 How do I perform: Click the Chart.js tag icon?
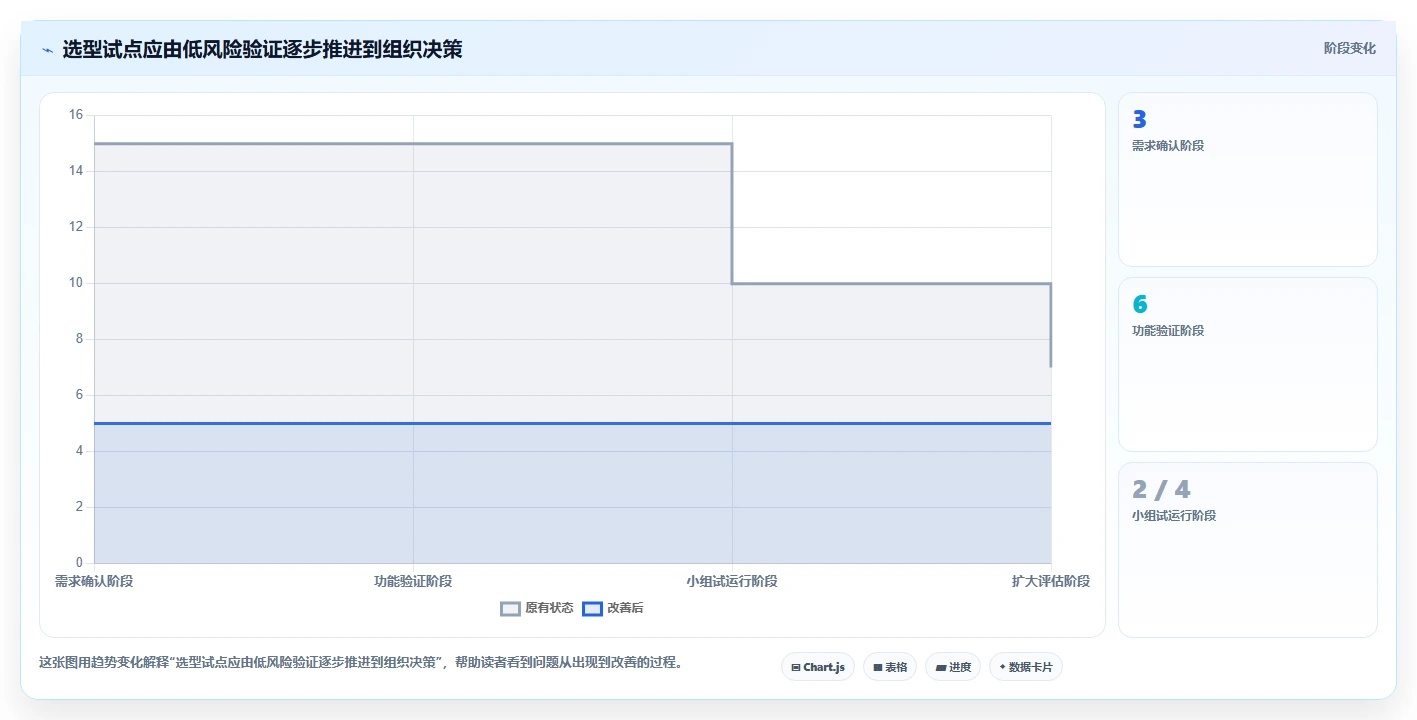point(796,667)
